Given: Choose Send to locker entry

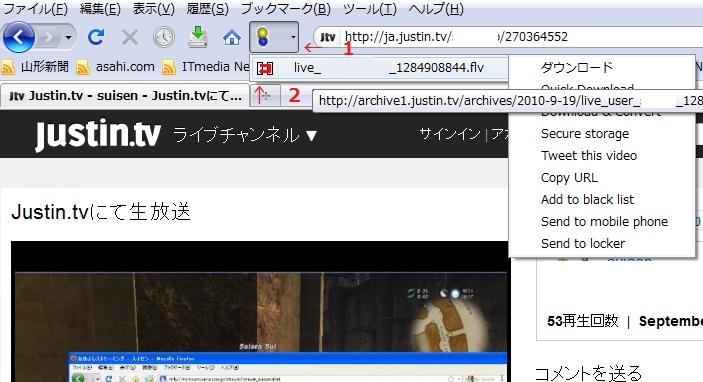Looking at the screenshot, I should 583,243.
